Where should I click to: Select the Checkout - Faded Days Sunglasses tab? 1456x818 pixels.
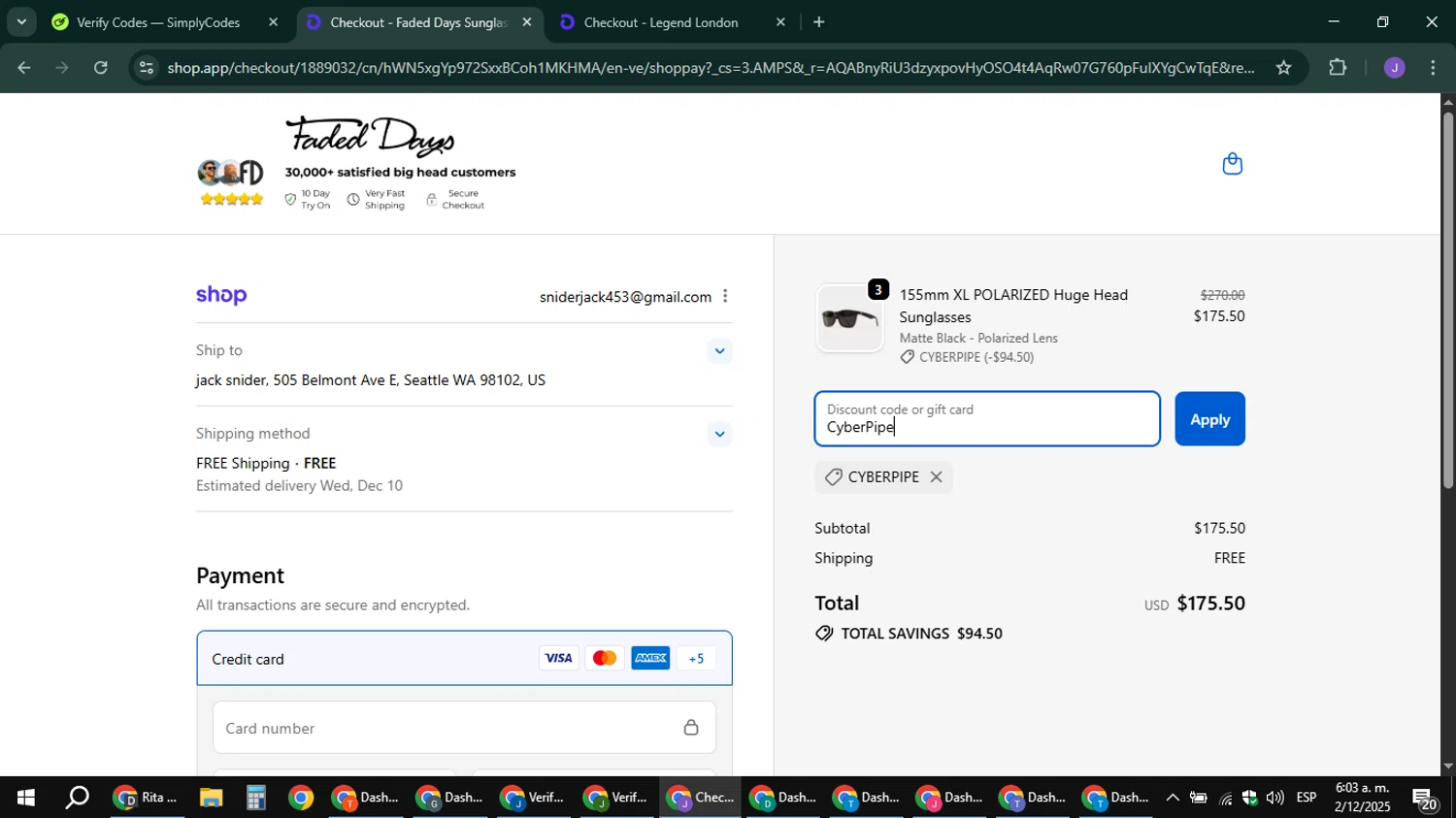click(417, 22)
